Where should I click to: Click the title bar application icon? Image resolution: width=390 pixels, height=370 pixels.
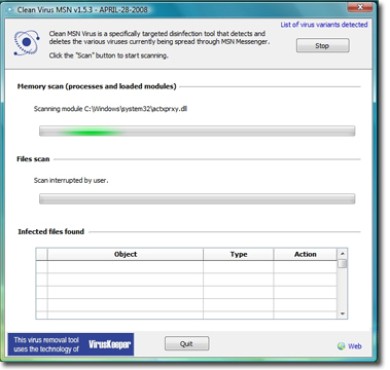(x=10, y=10)
